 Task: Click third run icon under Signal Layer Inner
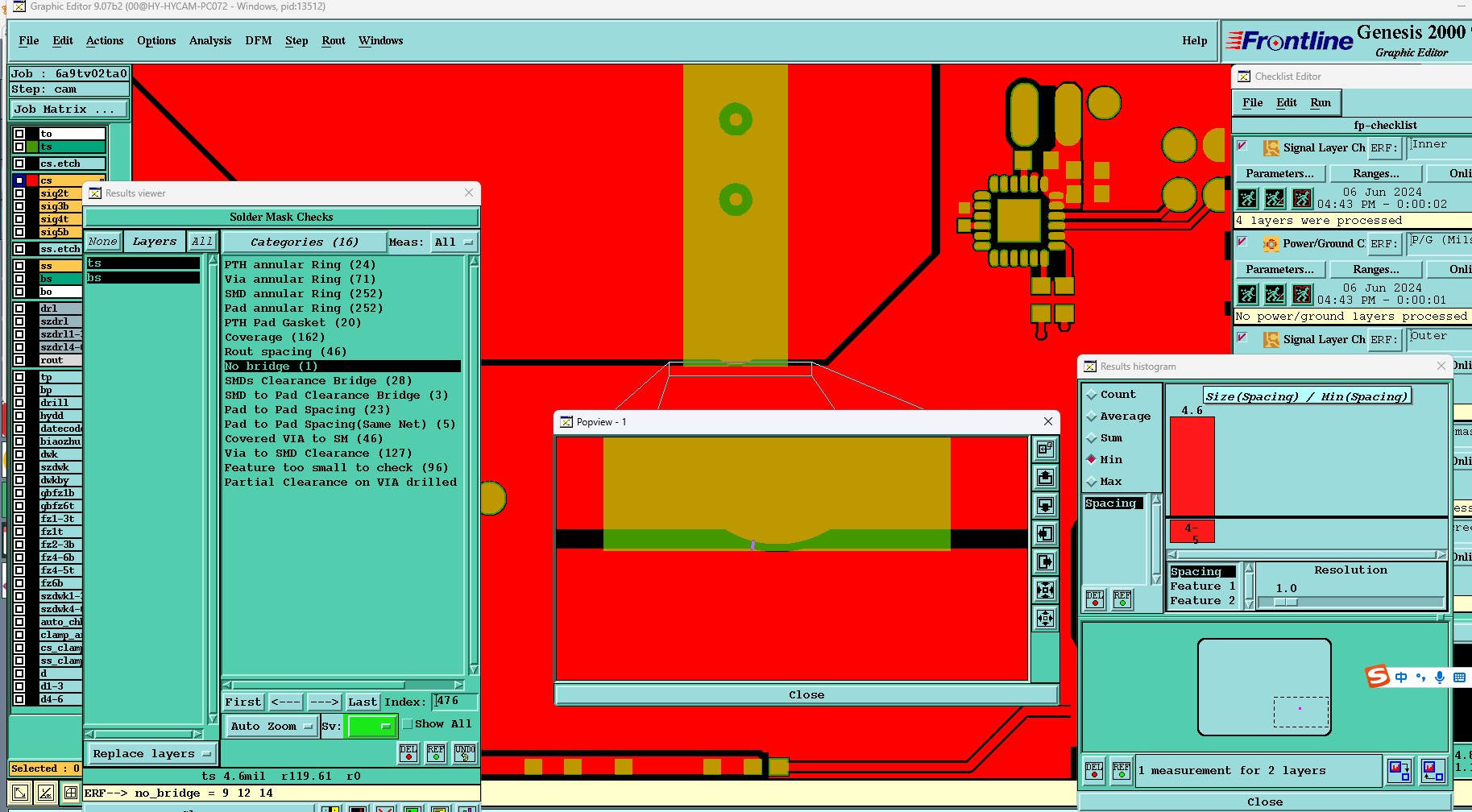click(1302, 198)
